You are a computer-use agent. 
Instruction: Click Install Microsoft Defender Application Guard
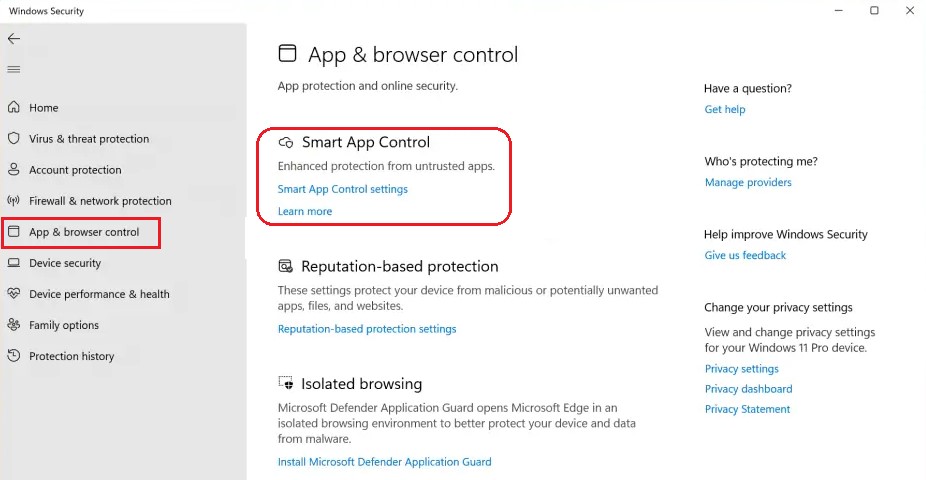[384, 462]
